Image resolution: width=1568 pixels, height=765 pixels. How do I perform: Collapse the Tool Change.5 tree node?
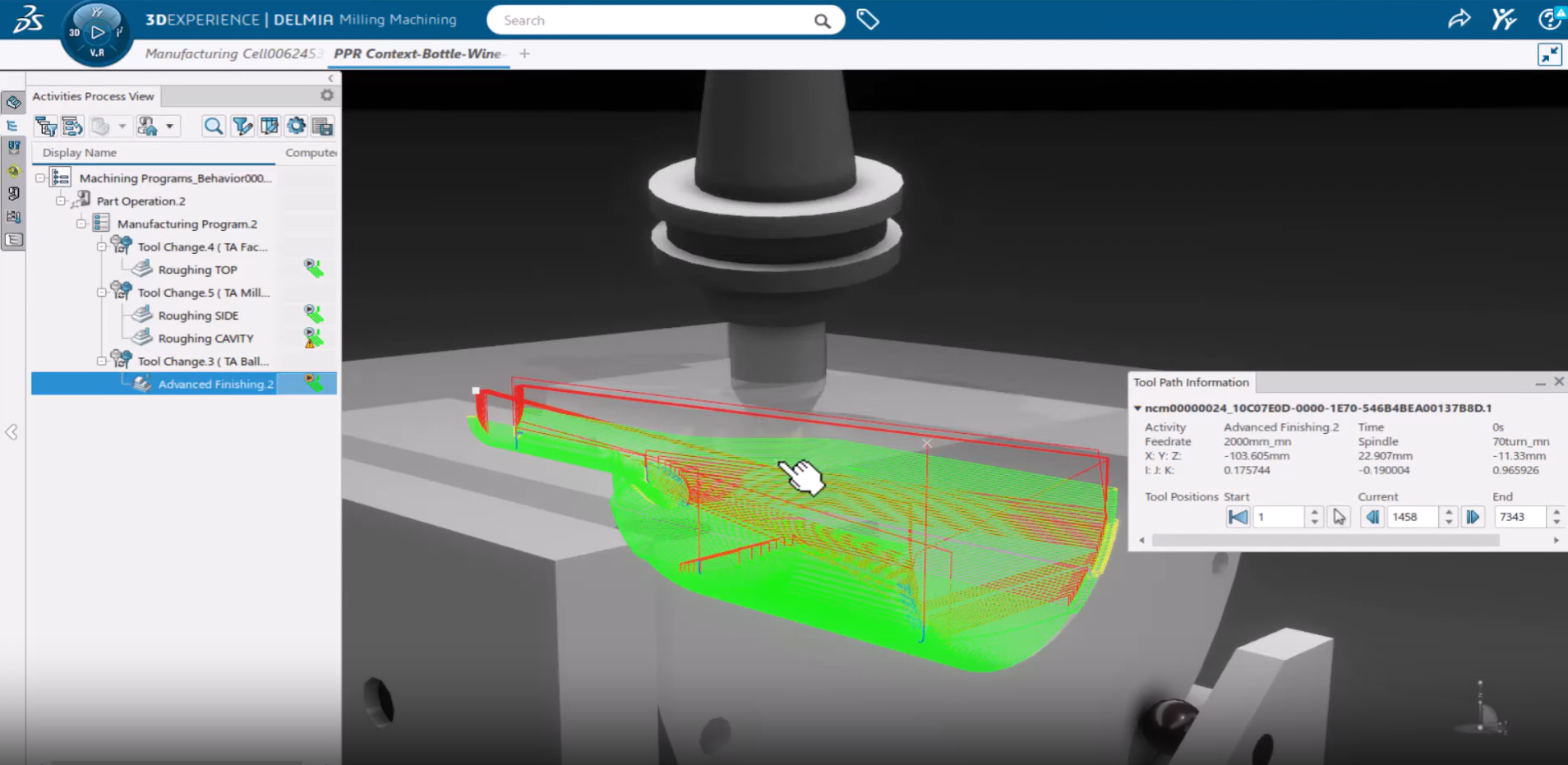pos(102,293)
